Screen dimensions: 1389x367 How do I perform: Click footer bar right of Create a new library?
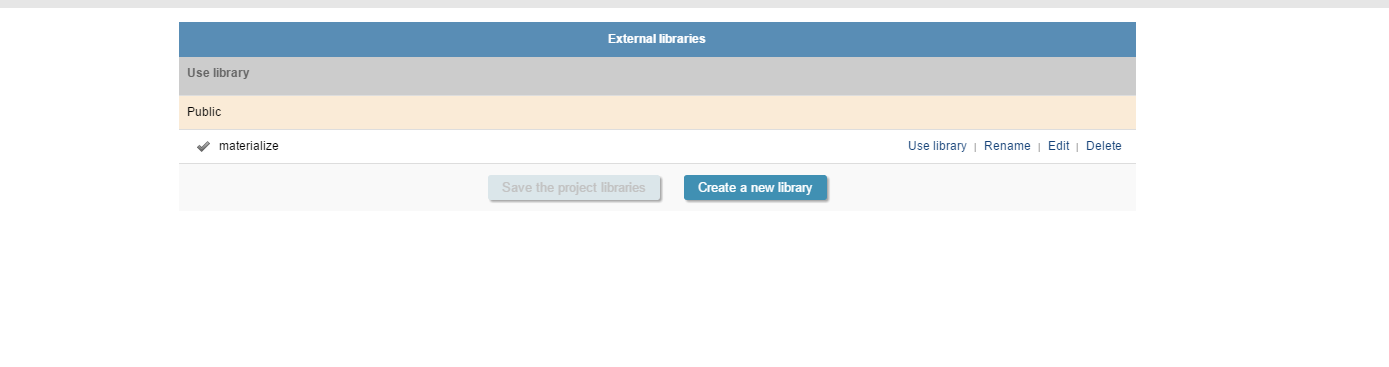982,187
